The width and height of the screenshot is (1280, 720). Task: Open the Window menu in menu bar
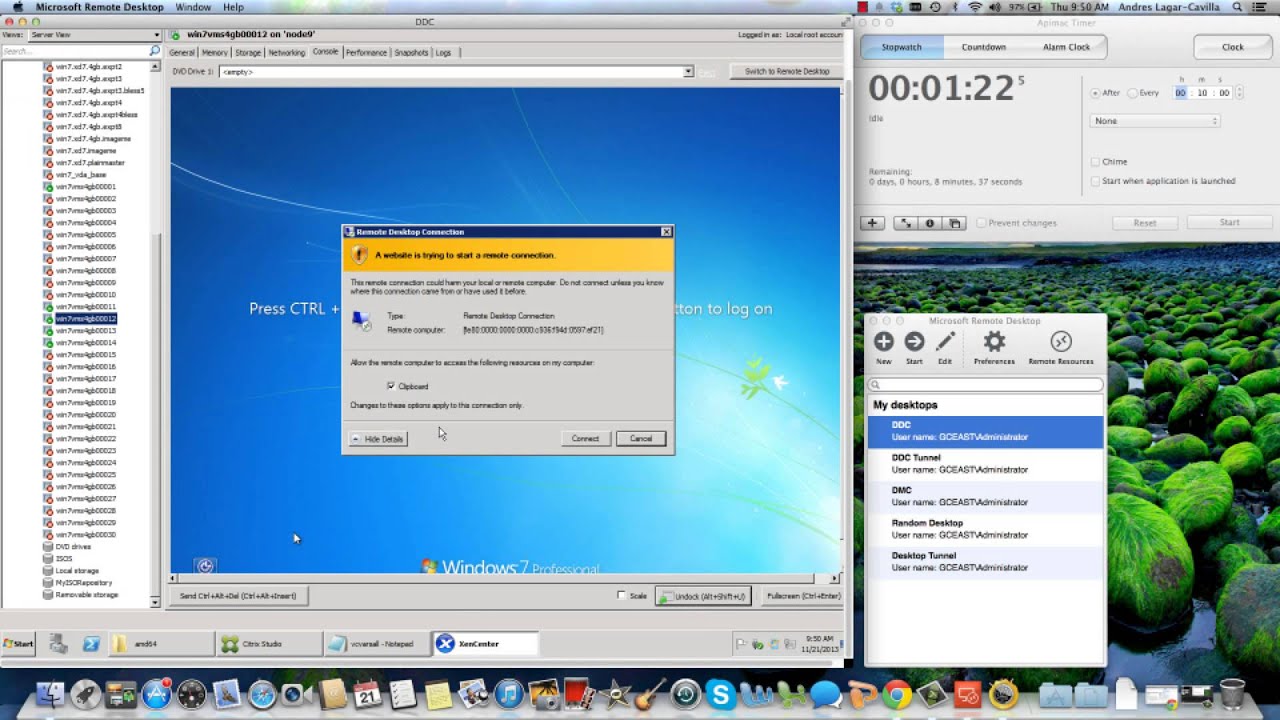pyautogui.click(x=193, y=7)
